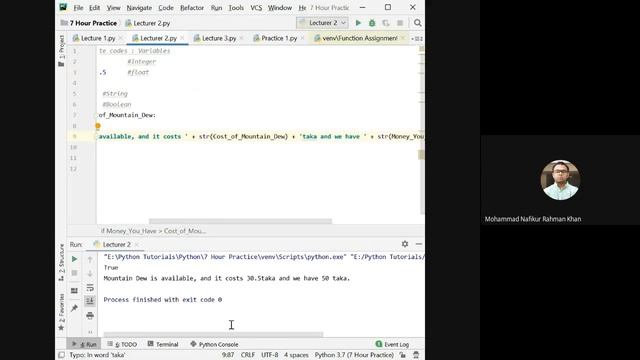Click 7 Hour Practice breadcrumb
Viewport: 640px width, 360px height.
pyautogui.click(x=89, y=23)
